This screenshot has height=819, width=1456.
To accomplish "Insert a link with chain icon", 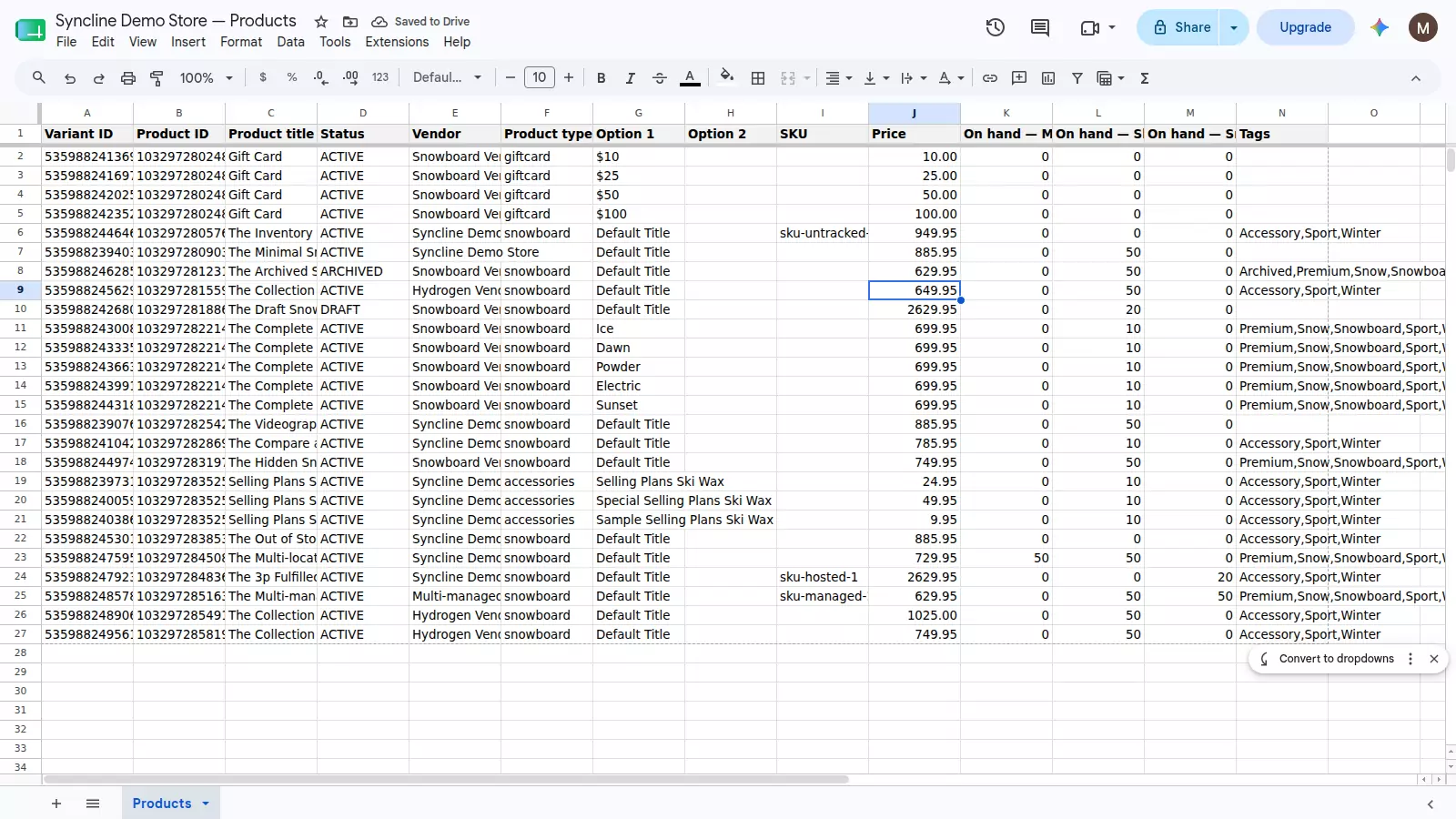I will [x=990, y=78].
